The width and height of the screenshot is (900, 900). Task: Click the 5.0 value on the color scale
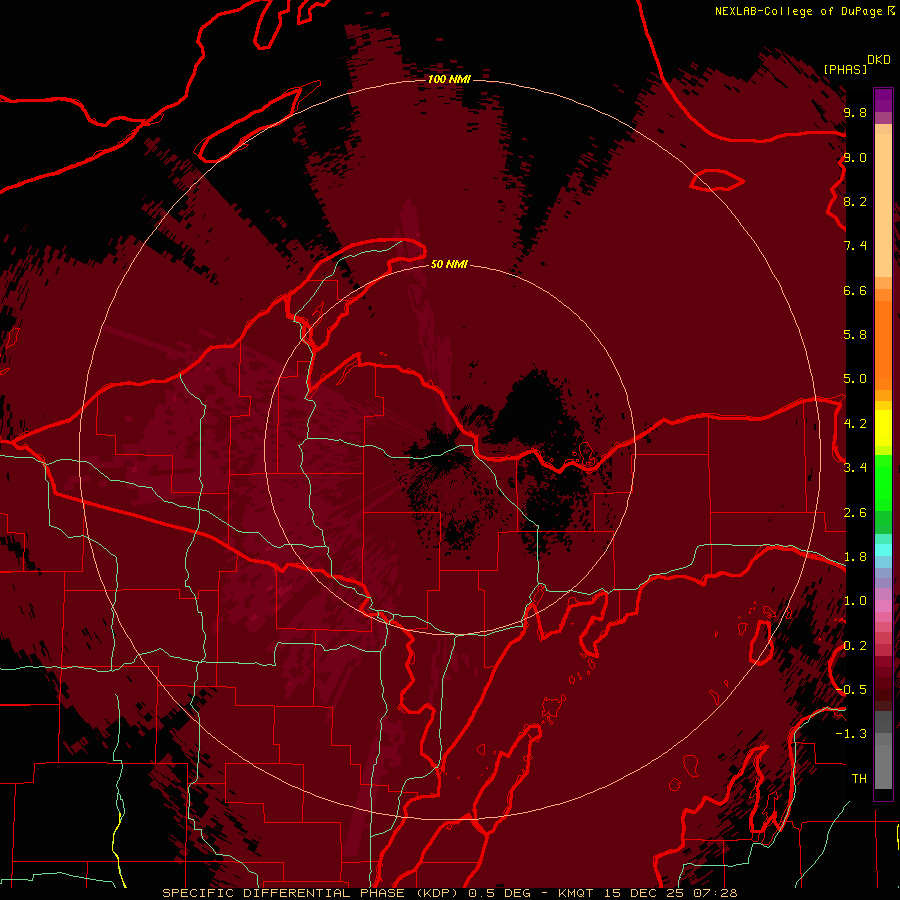coord(855,379)
